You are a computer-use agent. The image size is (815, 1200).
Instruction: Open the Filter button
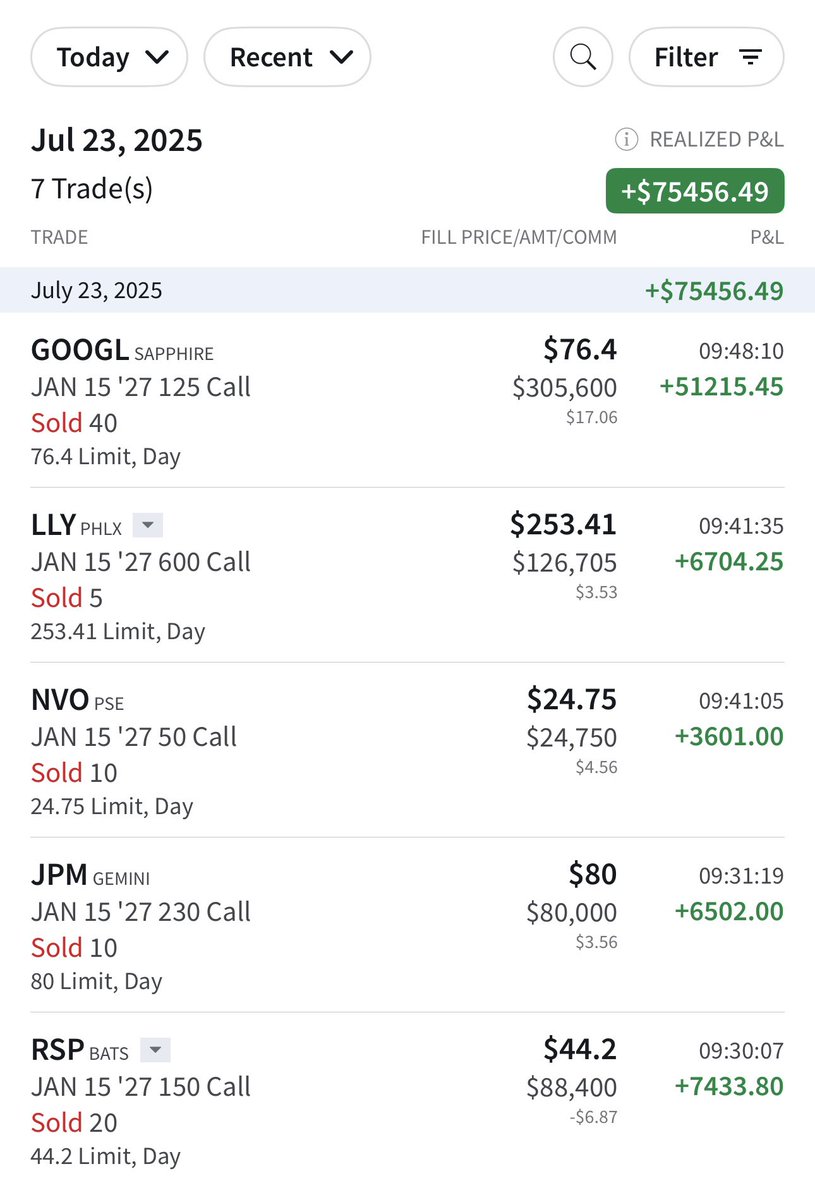pos(706,57)
